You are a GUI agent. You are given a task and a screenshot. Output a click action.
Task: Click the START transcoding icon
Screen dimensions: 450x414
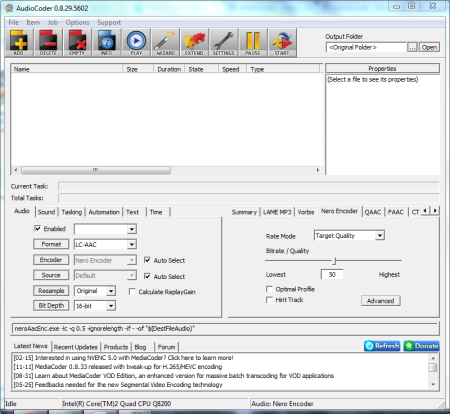(x=282, y=43)
